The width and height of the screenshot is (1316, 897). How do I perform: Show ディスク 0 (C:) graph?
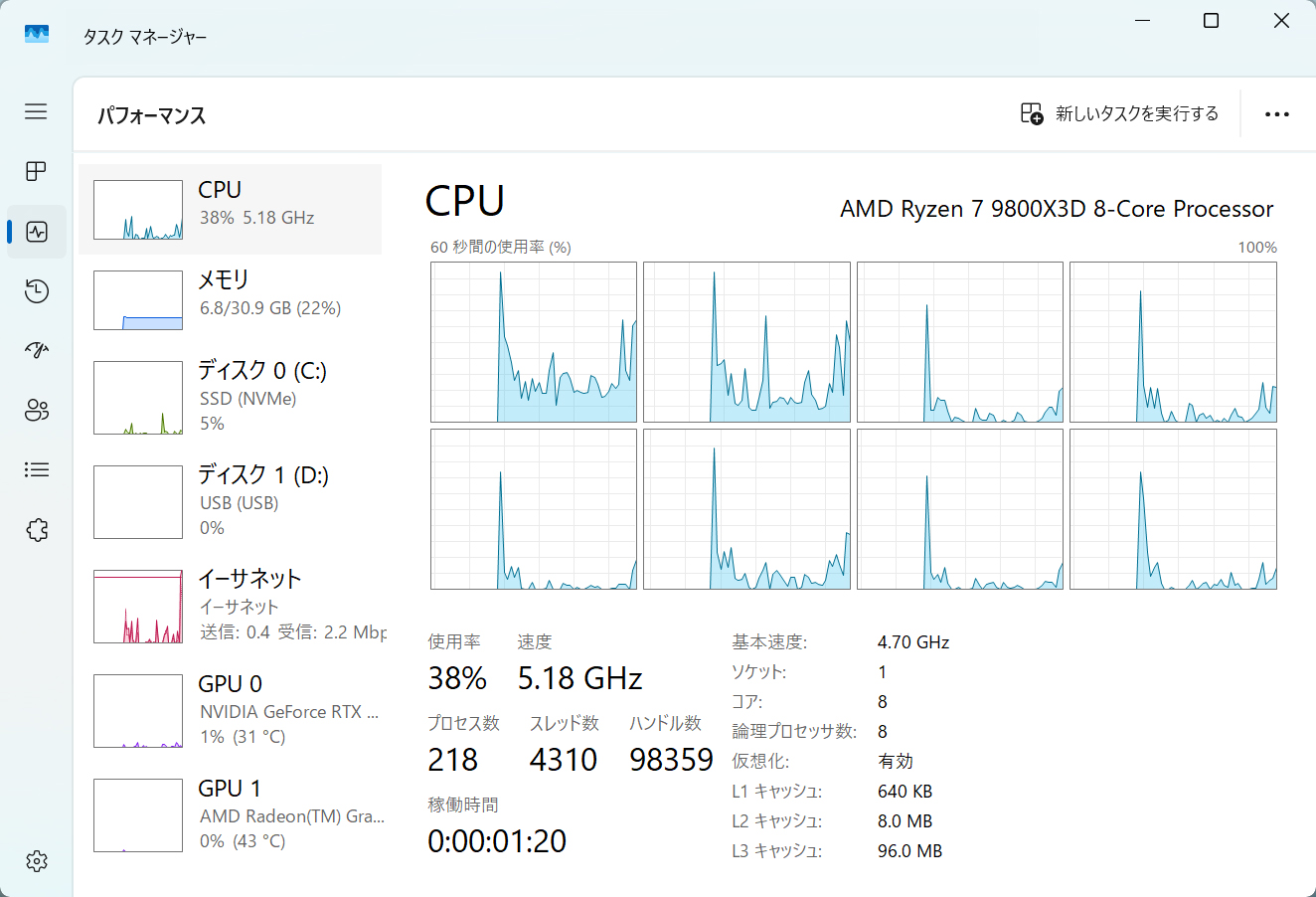pos(231,397)
